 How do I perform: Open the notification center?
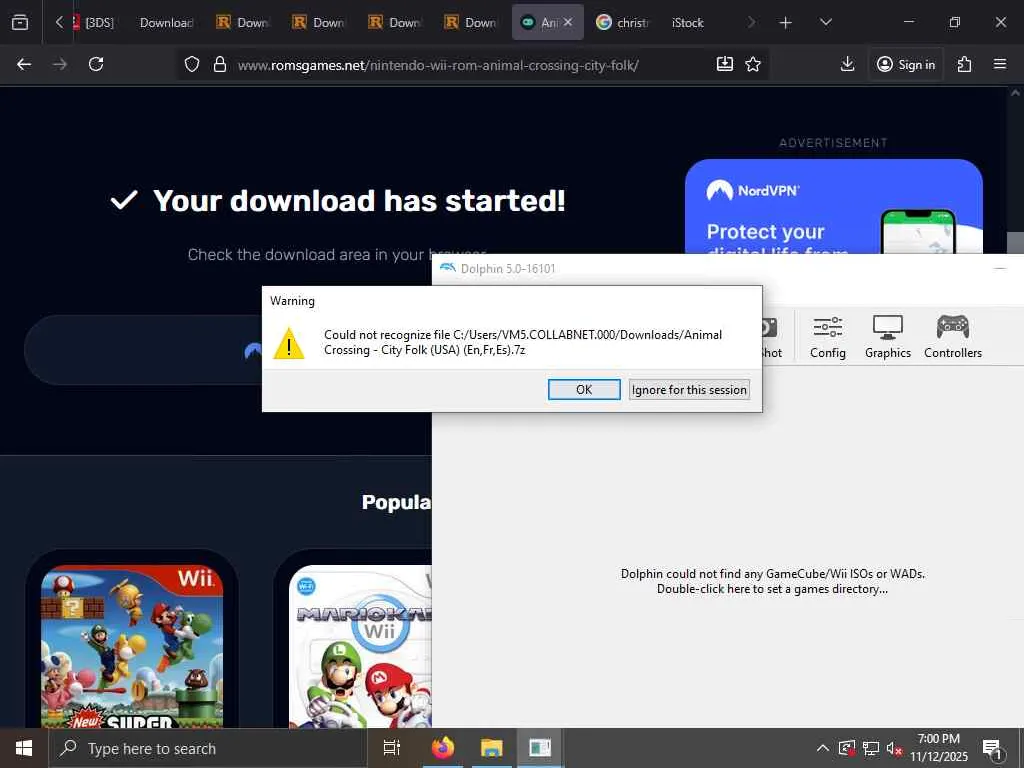[992, 749]
